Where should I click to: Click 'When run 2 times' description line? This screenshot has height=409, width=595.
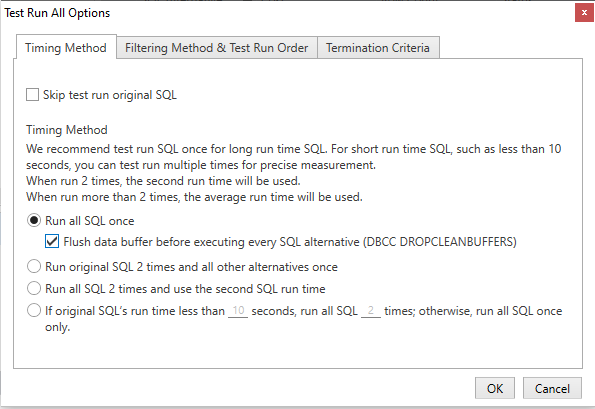[x=163, y=181]
